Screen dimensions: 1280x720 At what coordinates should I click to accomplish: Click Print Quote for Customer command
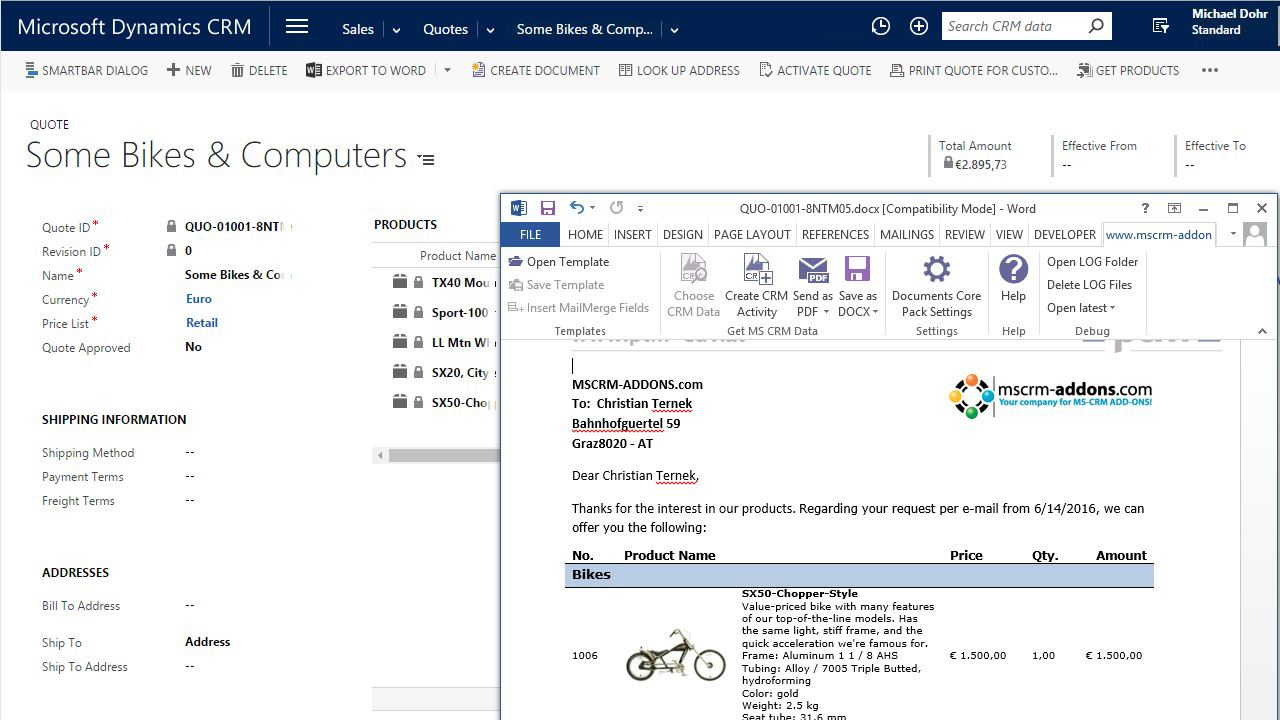(x=974, y=70)
